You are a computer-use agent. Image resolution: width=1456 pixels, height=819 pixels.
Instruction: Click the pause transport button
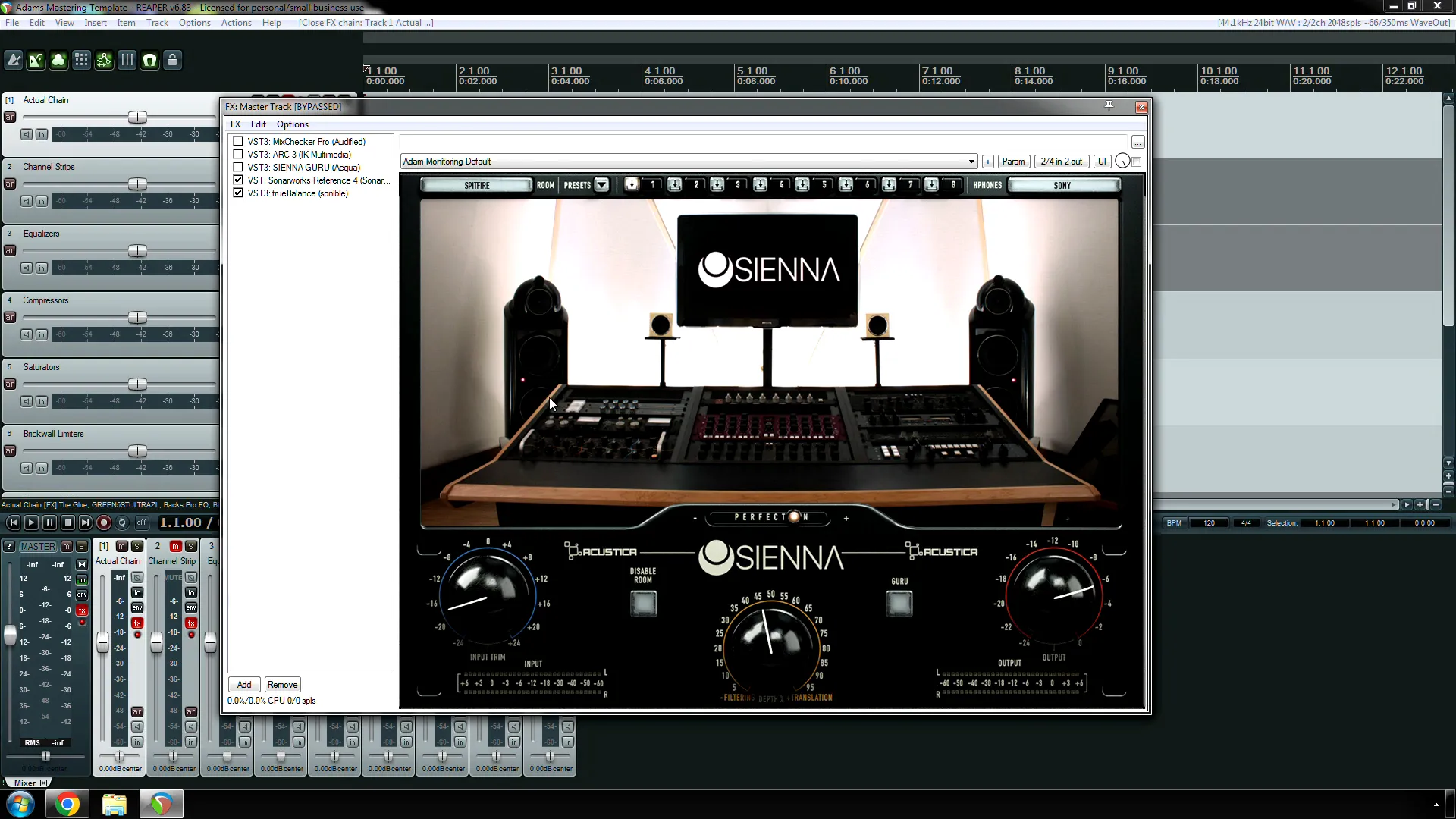(x=49, y=522)
